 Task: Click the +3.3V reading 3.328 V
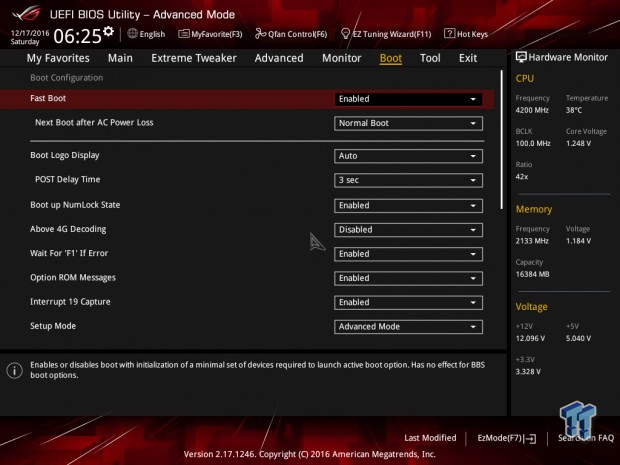528,371
